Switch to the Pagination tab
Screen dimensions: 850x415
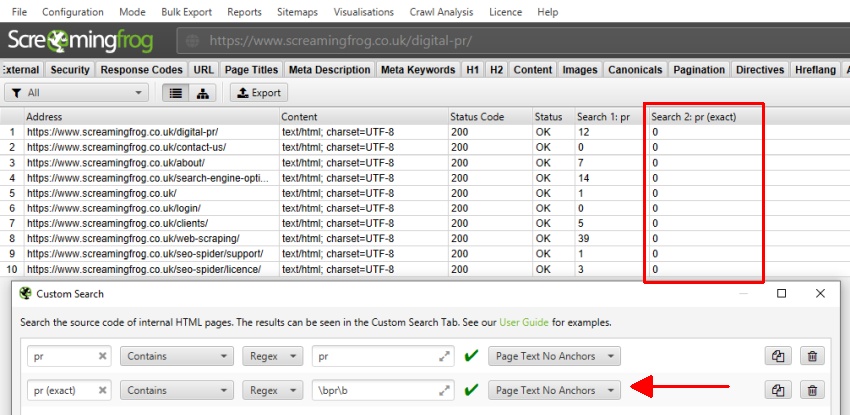[x=699, y=70]
